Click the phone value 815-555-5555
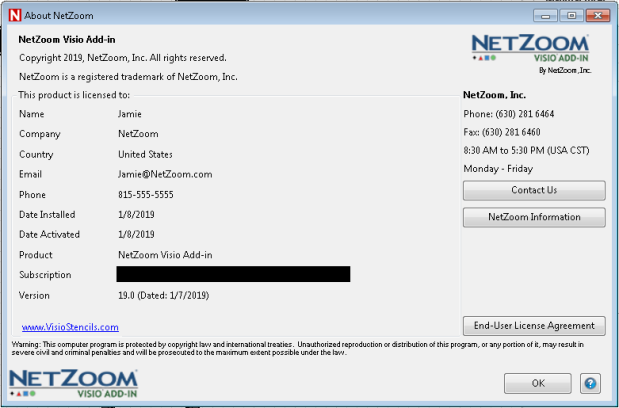The height and width of the screenshot is (408, 619). pyautogui.click(x=145, y=194)
